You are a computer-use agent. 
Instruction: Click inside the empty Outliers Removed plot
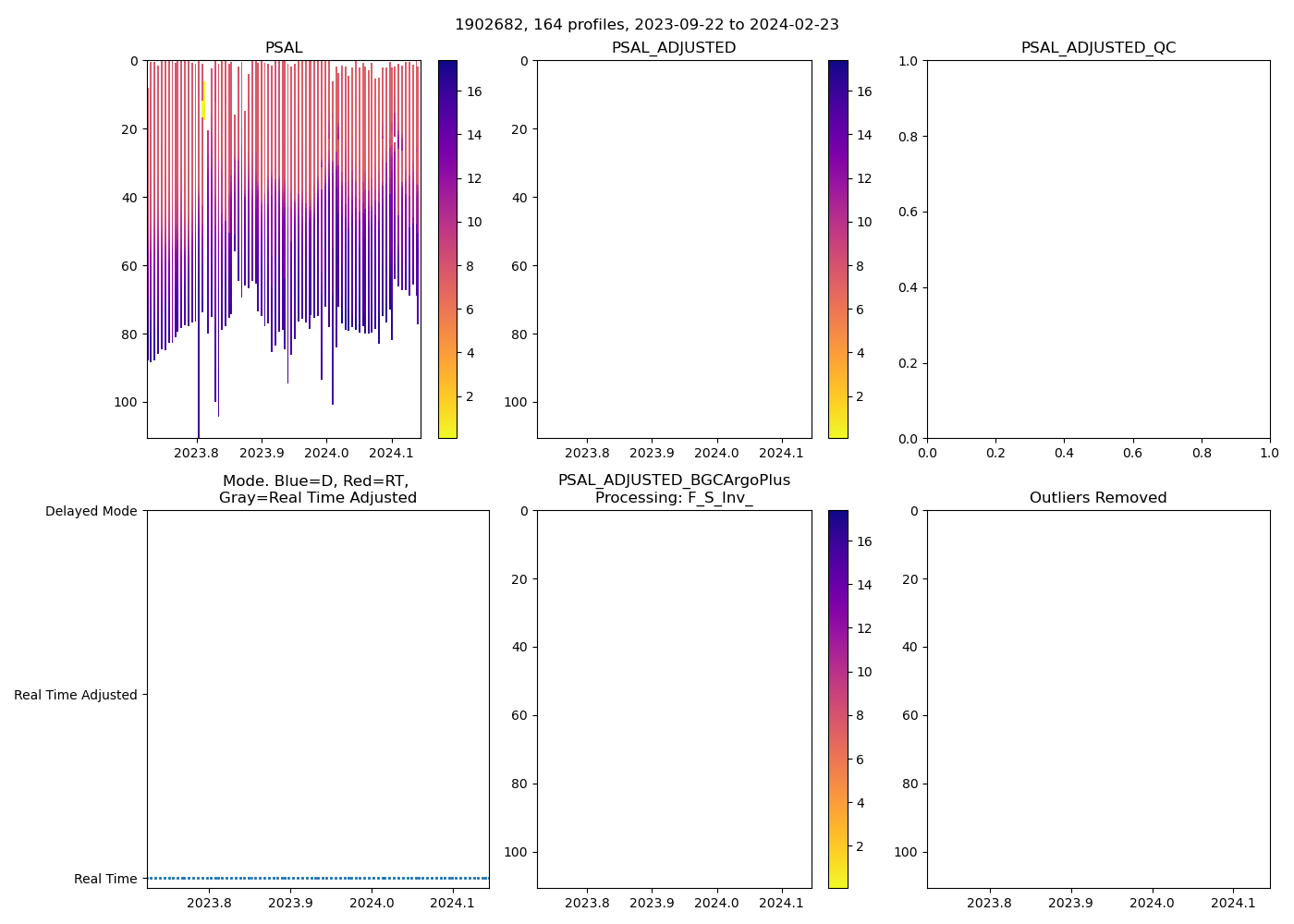coord(1098,699)
